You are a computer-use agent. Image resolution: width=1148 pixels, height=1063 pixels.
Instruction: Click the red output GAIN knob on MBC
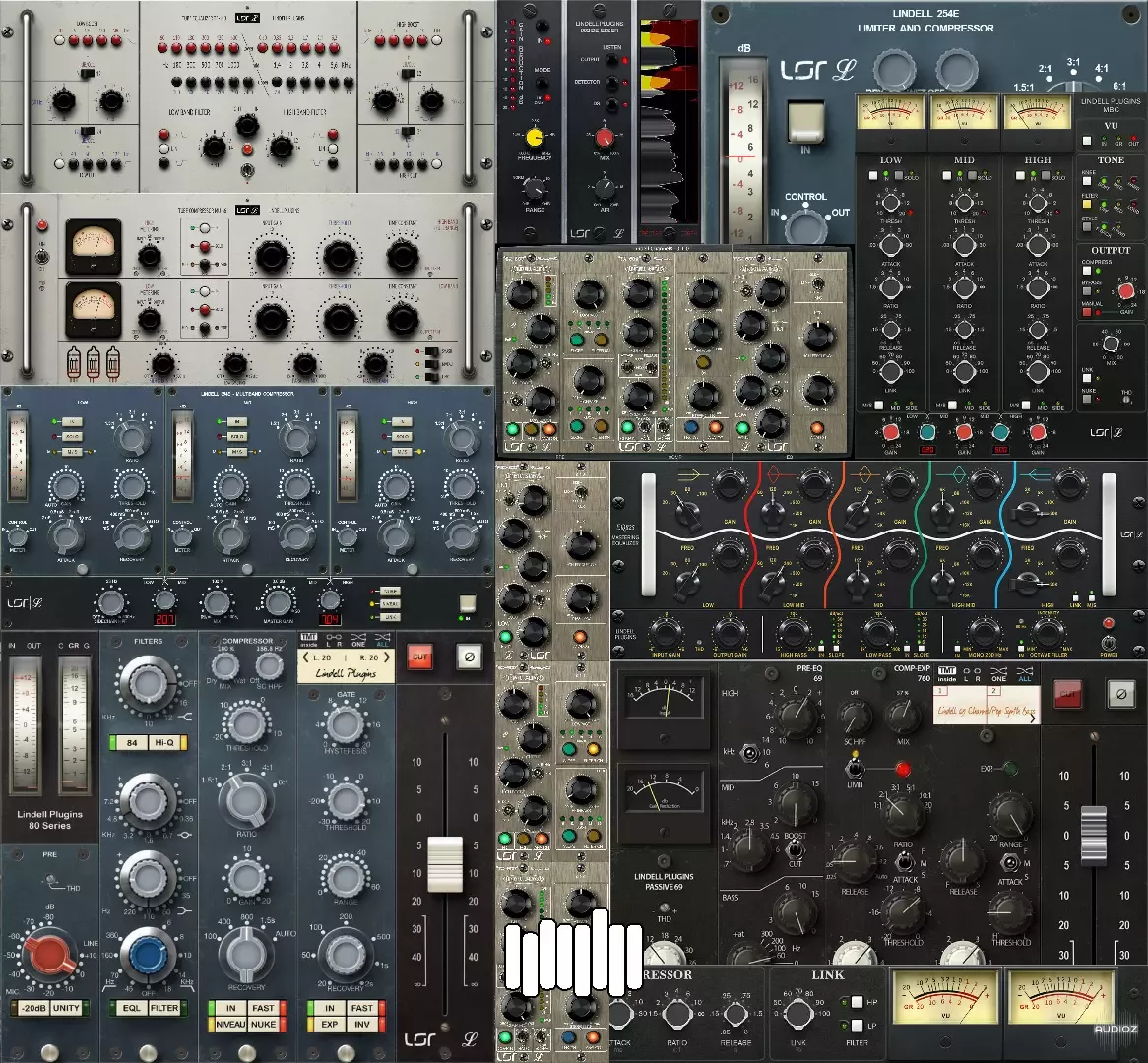(x=1126, y=291)
